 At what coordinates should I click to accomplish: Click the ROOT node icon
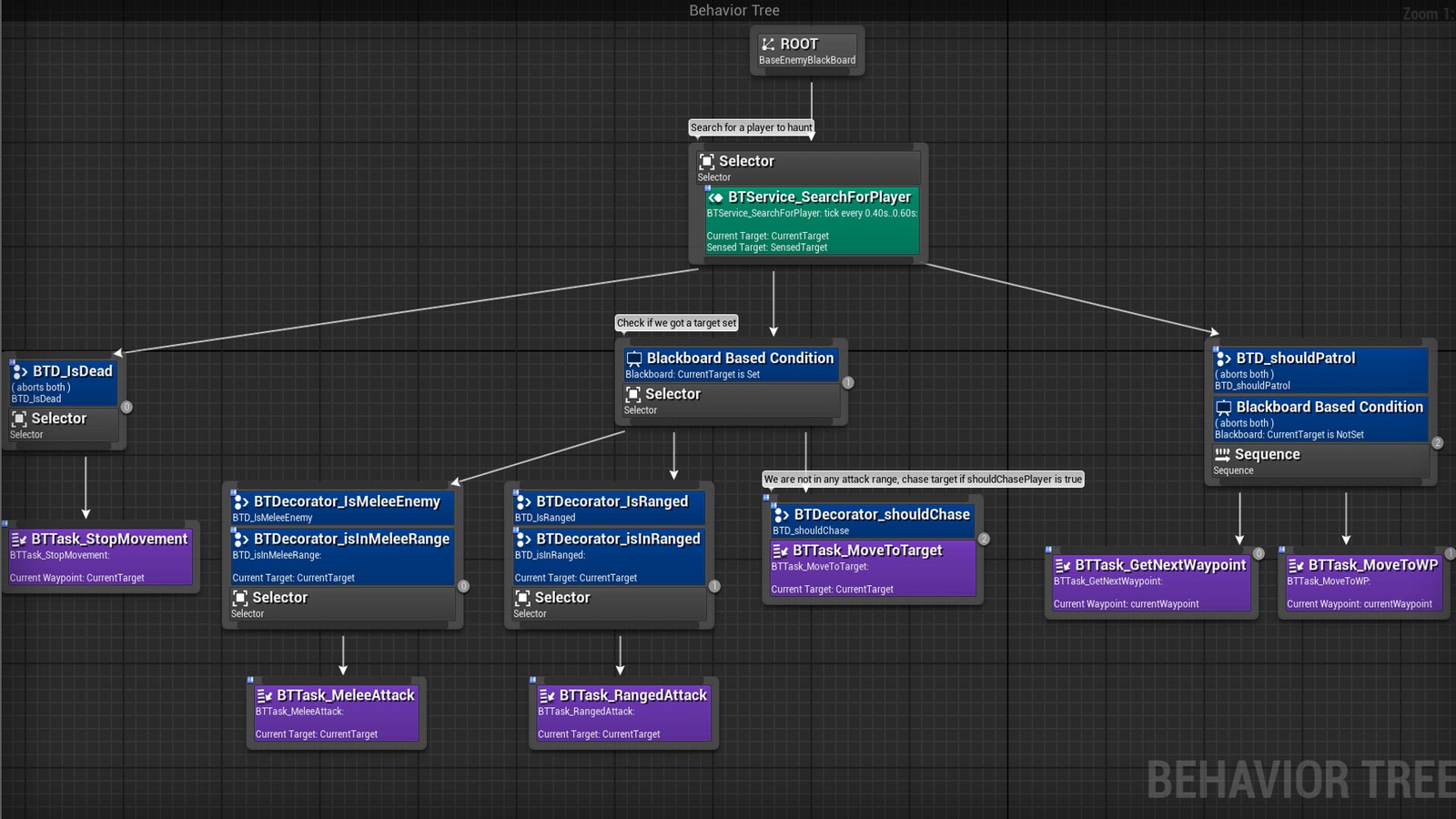point(769,43)
